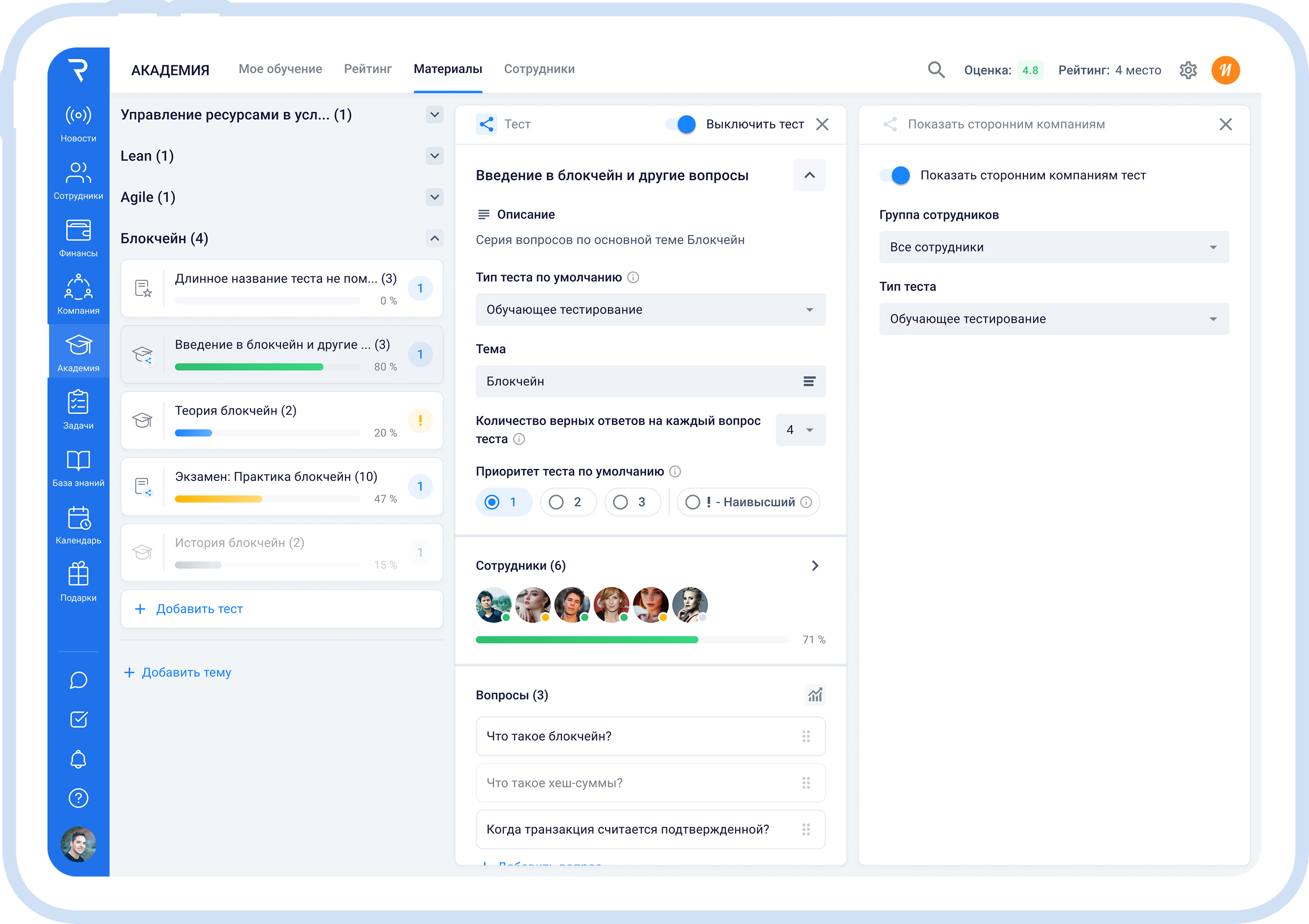This screenshot has height=924, width=1309.
Task: Open Тип теста dropdown in right panel
Action: coord(1053,318)
